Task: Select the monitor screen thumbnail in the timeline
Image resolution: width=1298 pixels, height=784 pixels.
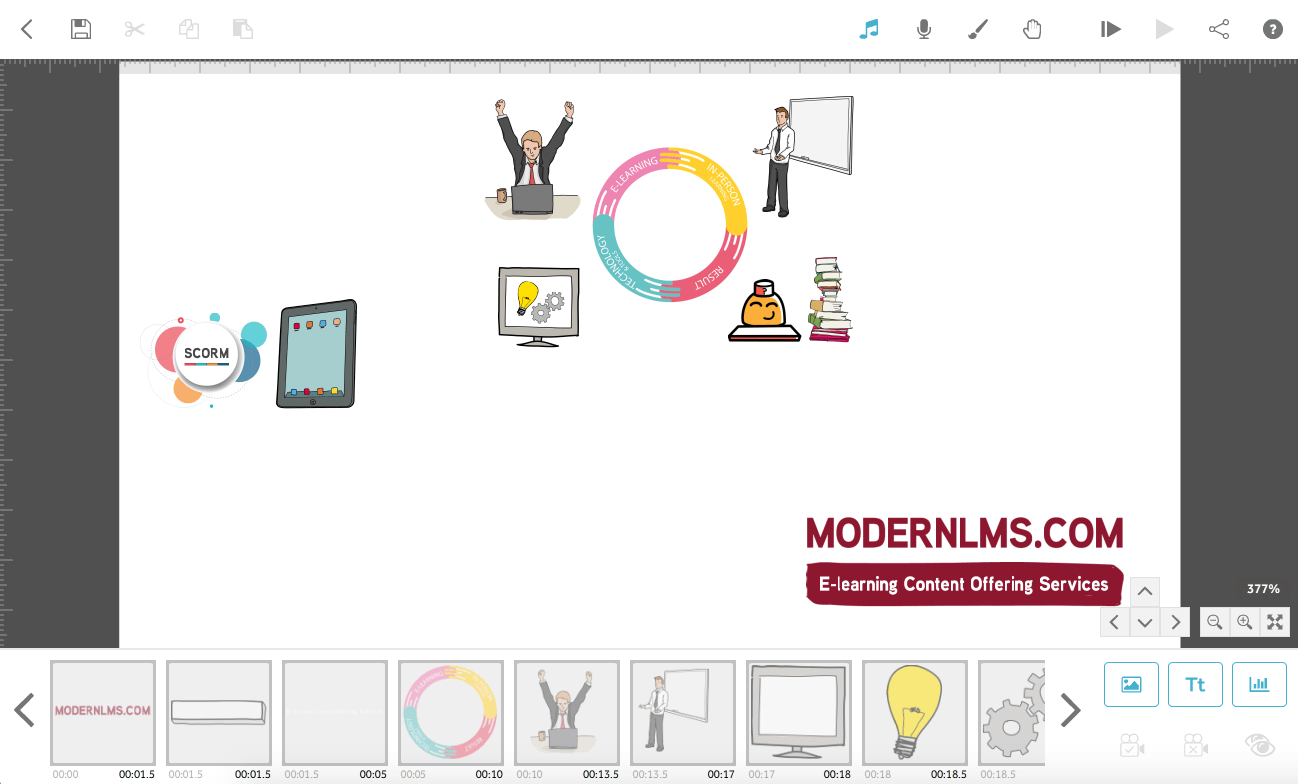Action: (x=799, y=712)
